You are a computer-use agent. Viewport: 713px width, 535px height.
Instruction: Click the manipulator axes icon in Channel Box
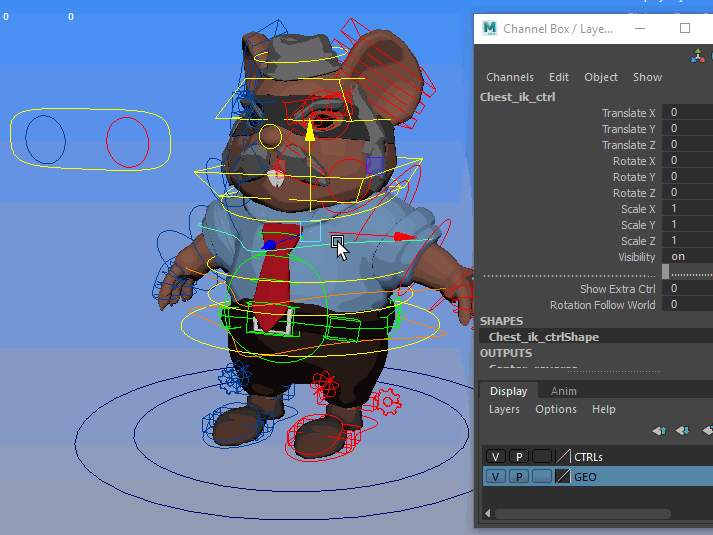coord(698,55)
